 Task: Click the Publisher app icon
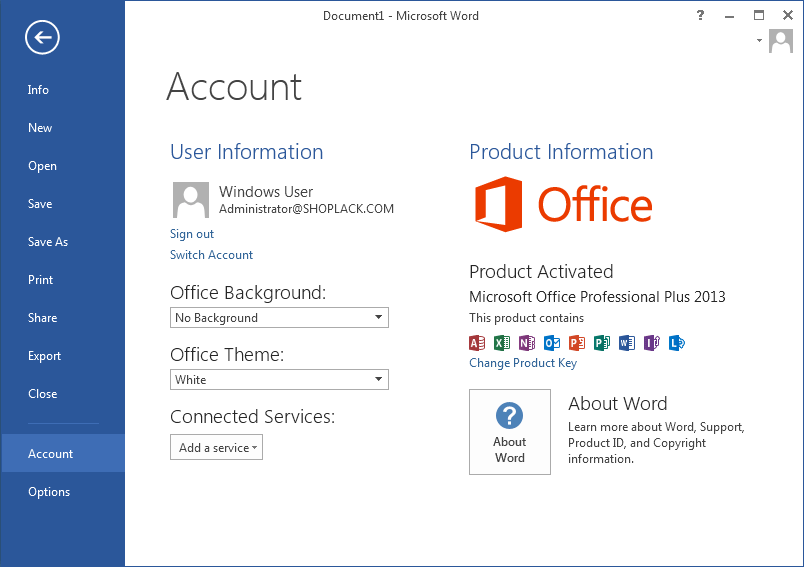pyautogui.click(x=601, y=342)
